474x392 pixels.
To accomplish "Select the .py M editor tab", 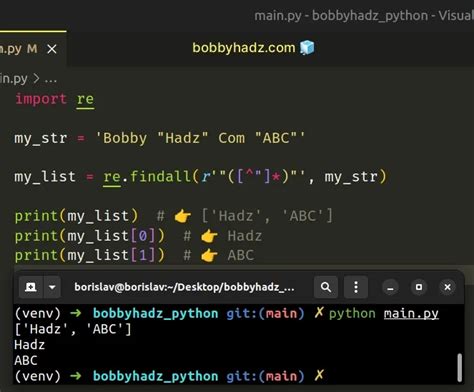I will 33,49.
